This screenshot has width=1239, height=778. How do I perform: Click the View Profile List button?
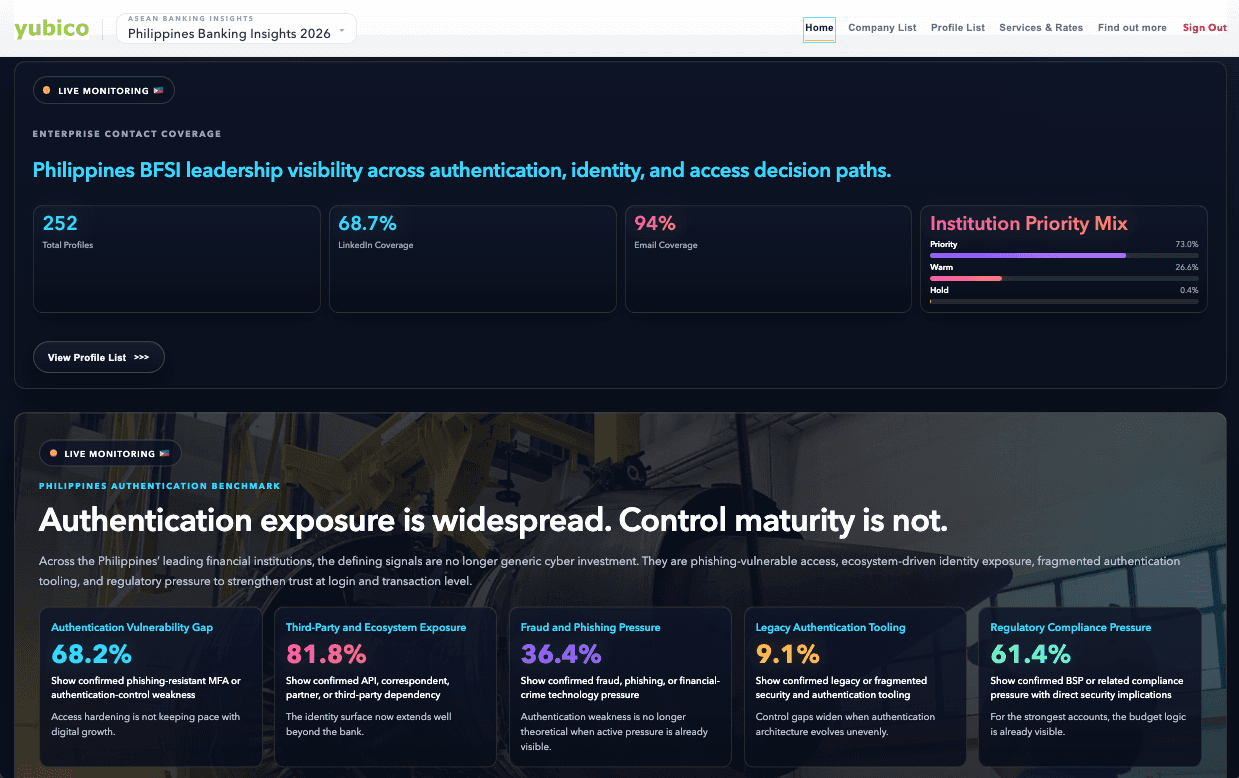click(x=99, y=357)
